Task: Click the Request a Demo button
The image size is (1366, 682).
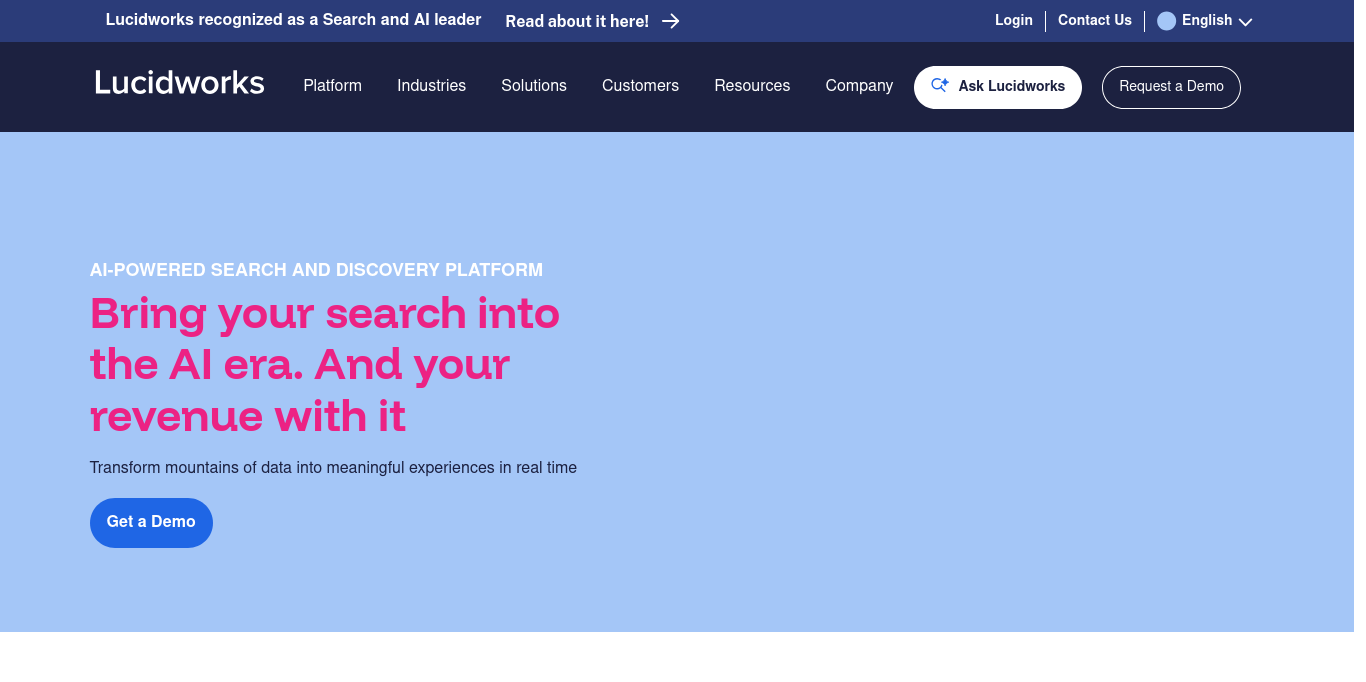Action: [1171, 87]
